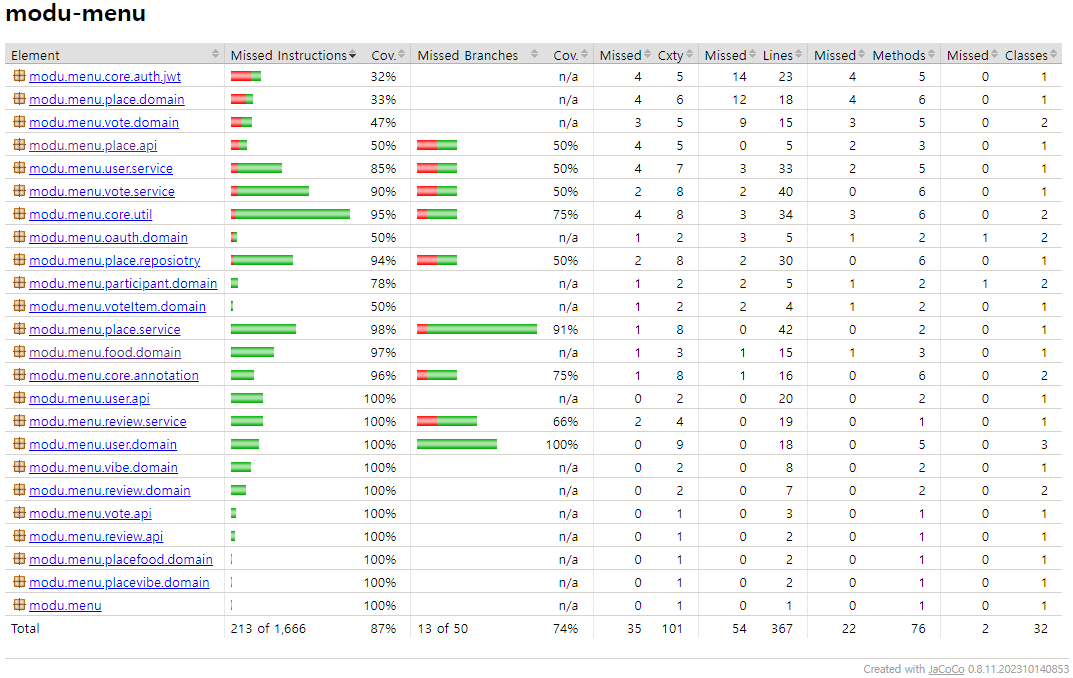
Task: Click branch coverage bar for modu.menu.review.service
Action: tap(447, 421)
